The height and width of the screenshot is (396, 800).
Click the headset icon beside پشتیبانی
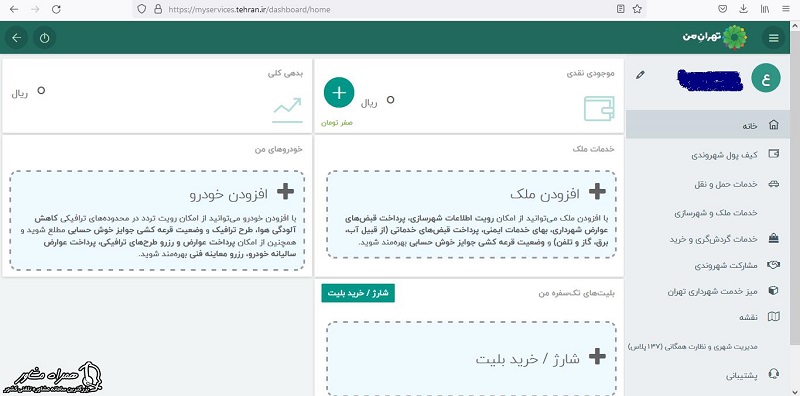click(773, 375)
